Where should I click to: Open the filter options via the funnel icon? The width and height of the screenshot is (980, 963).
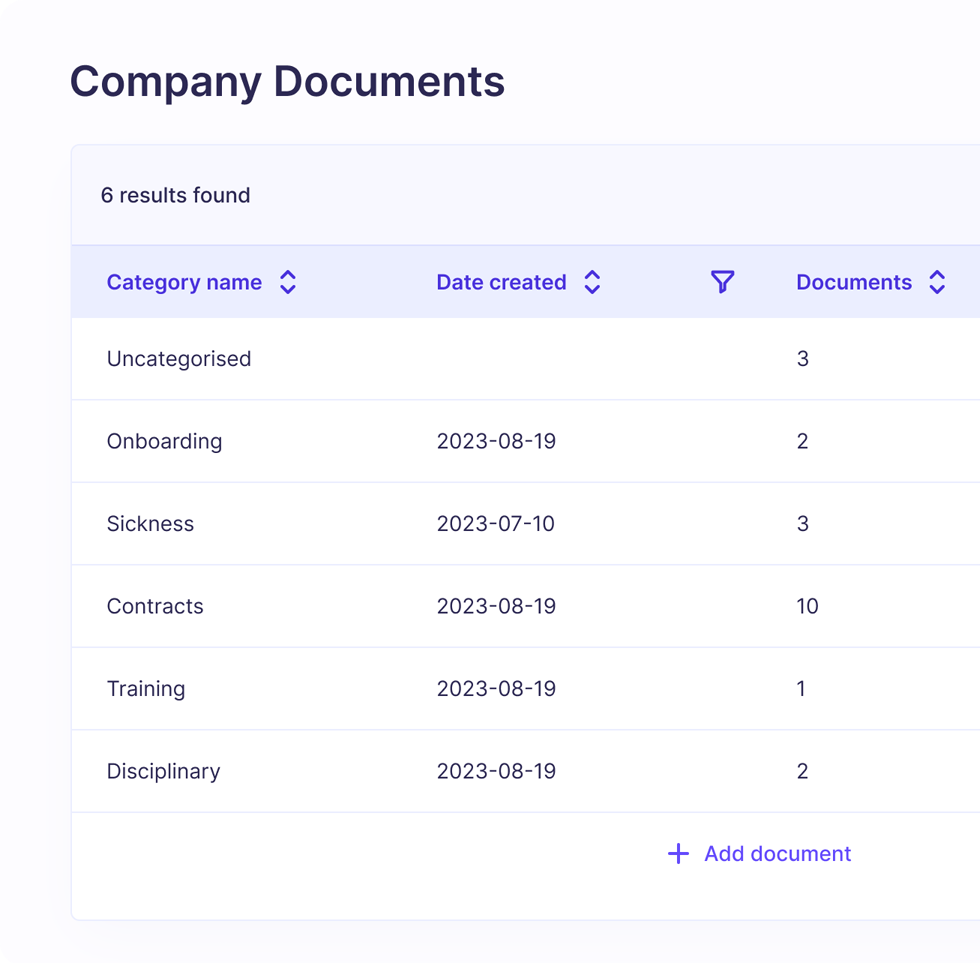click(722, 282)
